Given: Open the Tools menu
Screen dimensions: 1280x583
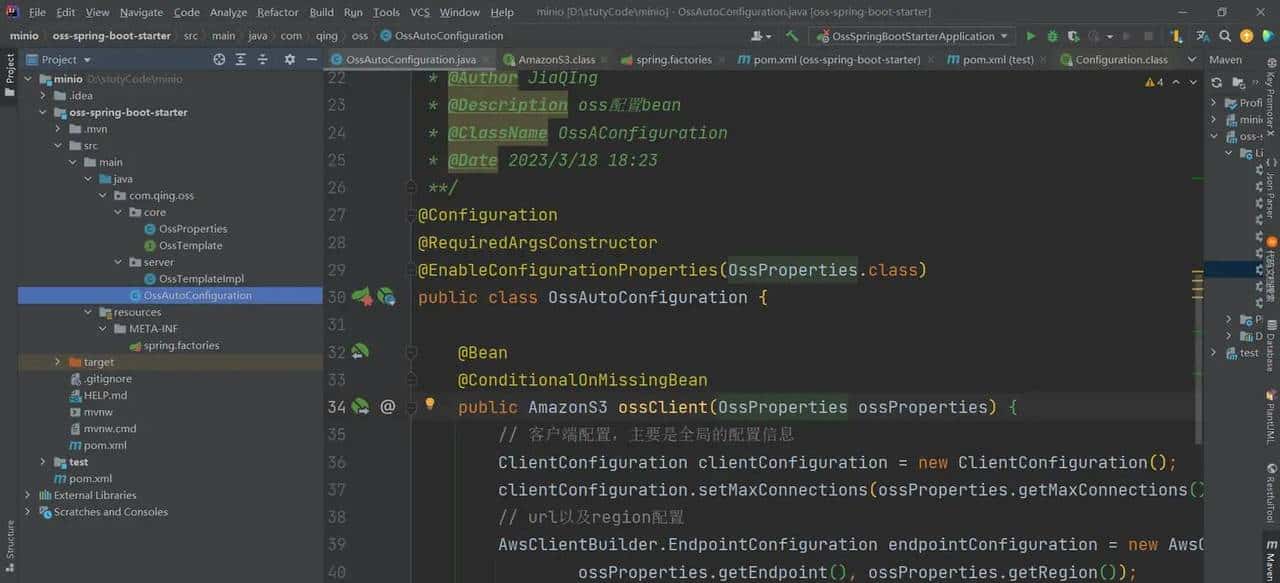Looking at the screenshot, I should [386, 12].
